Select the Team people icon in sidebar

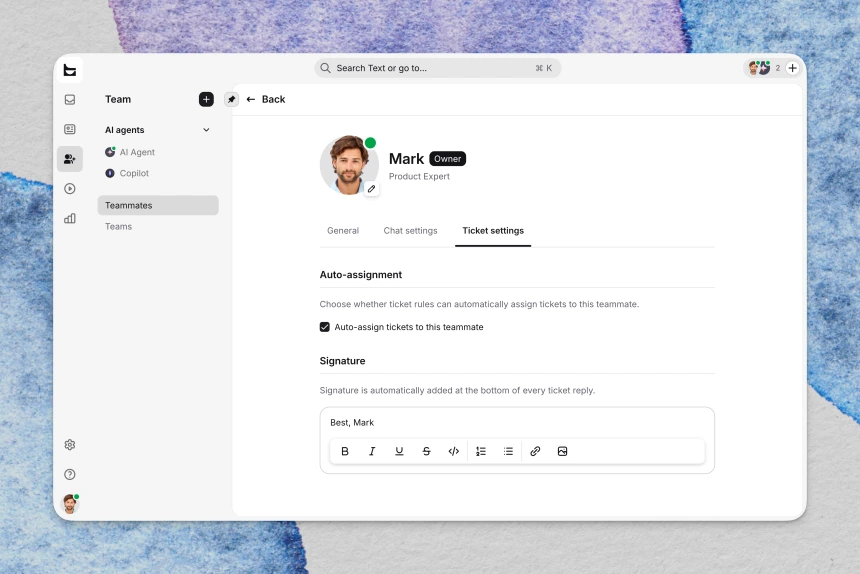click(70, 159)
